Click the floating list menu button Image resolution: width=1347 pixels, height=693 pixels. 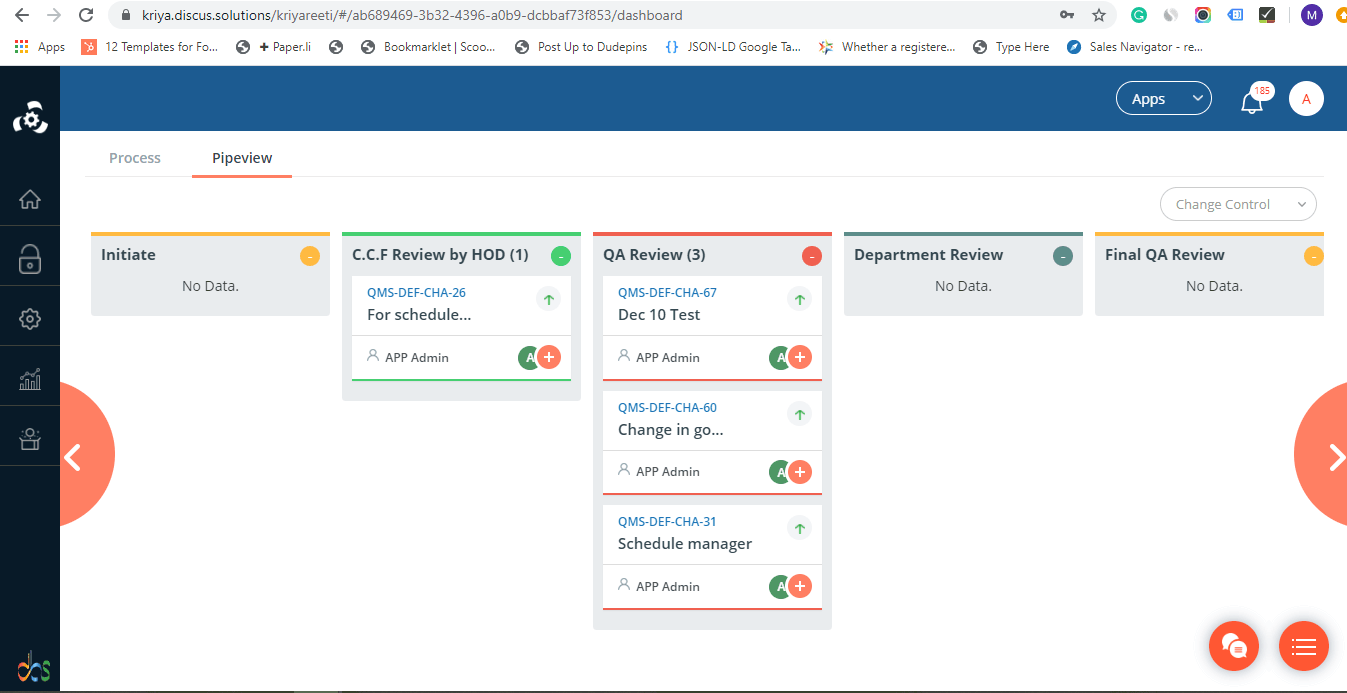click(x=1303, y=646)
